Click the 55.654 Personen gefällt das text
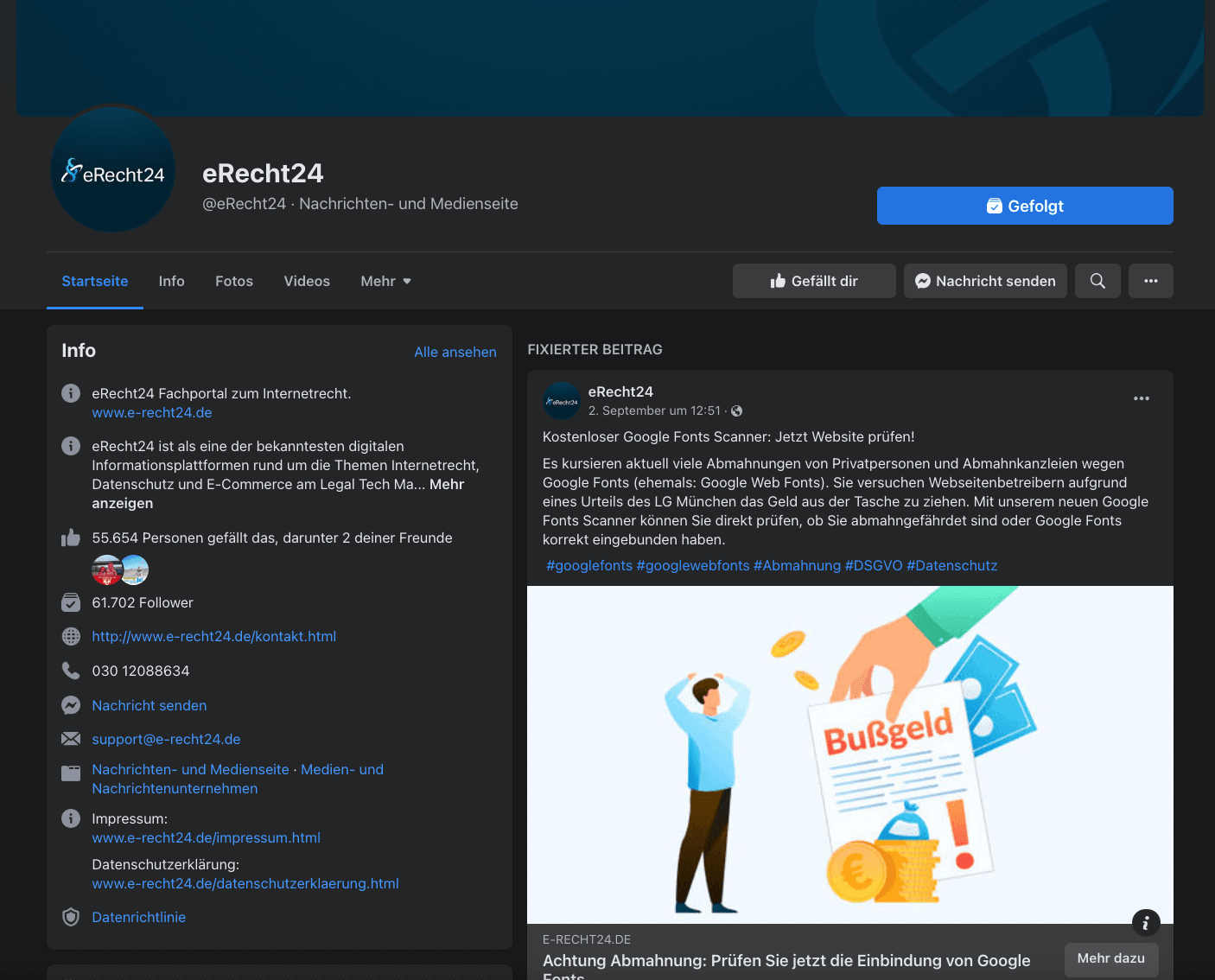 point(272,538)
